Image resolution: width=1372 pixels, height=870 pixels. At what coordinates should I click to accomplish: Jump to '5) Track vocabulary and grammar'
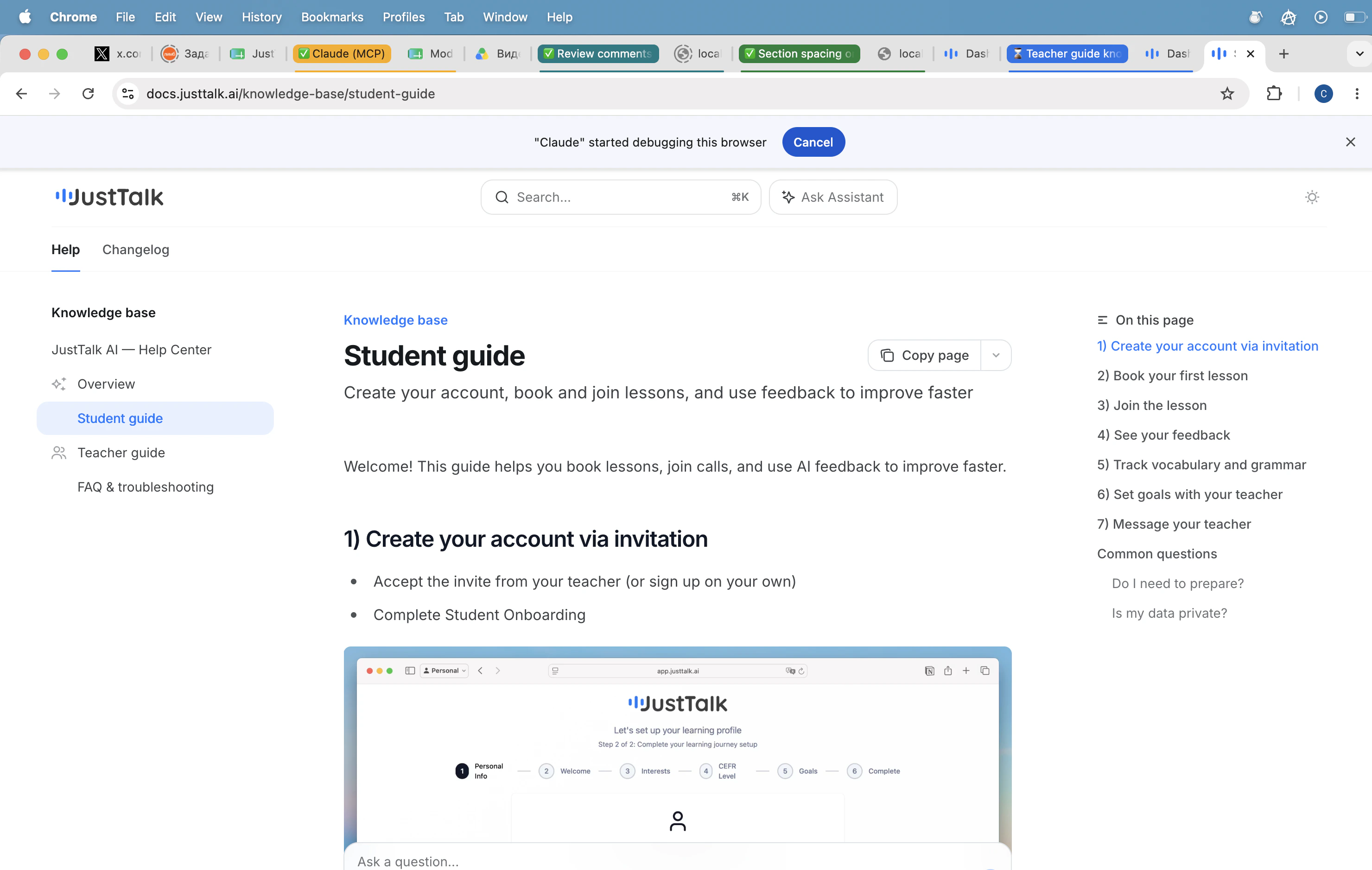pos(1201,465)
